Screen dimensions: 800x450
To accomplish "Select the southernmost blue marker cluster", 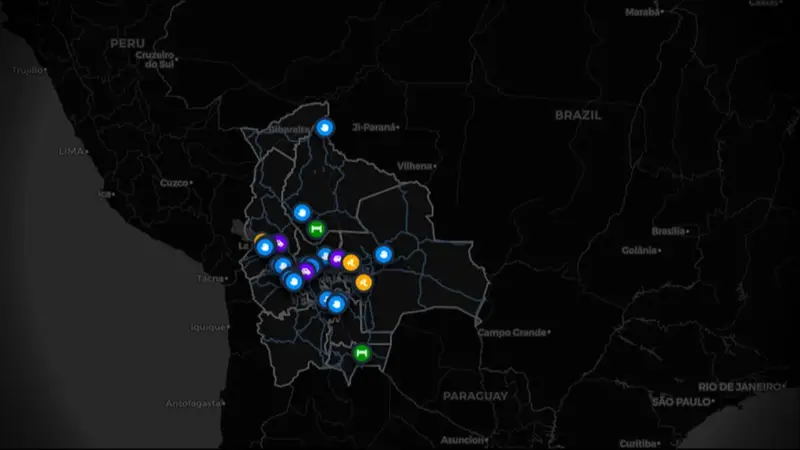I will 336,303.
